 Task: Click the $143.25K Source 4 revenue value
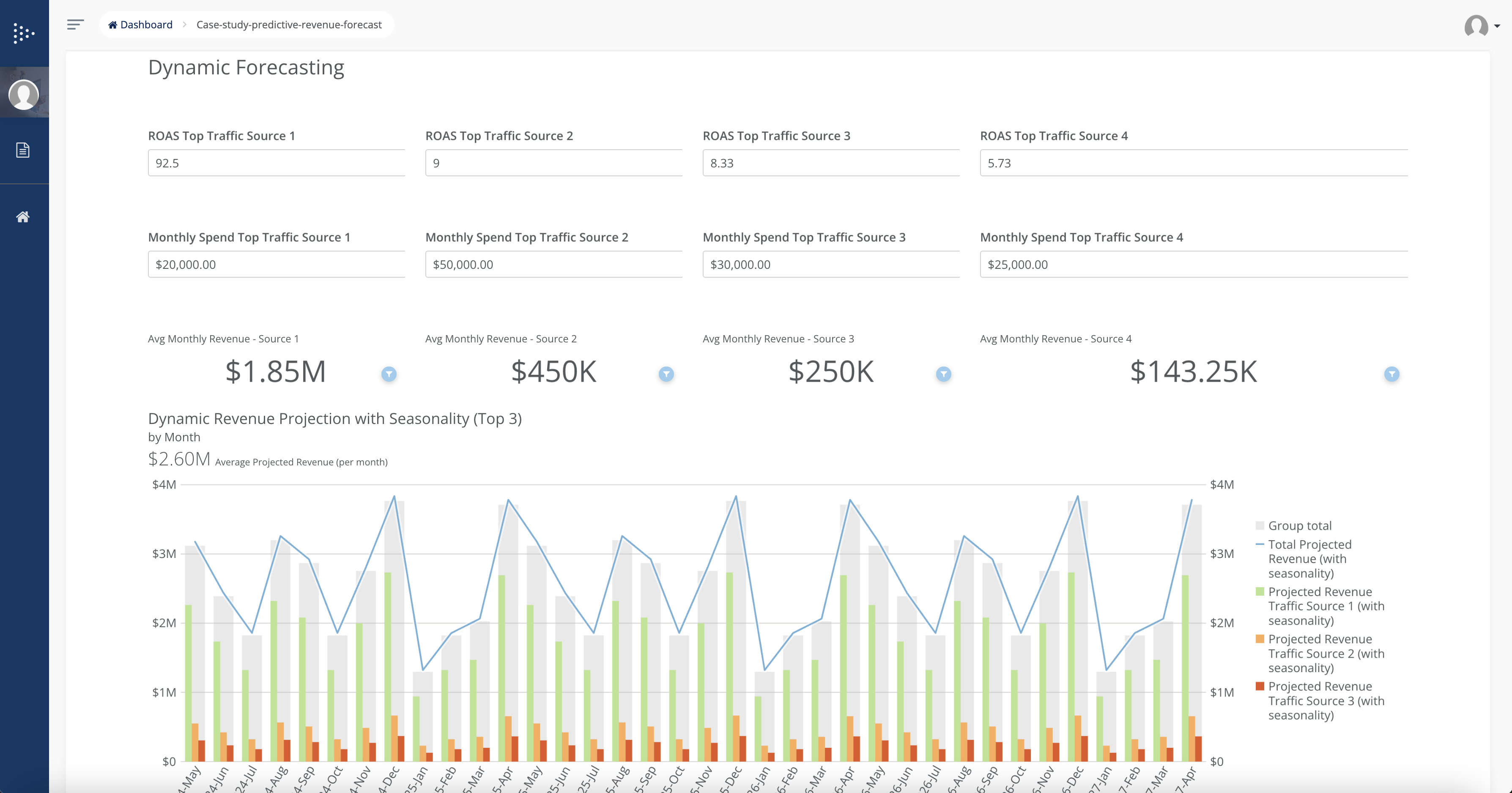pyautogui.click(x=1194, y=372)
